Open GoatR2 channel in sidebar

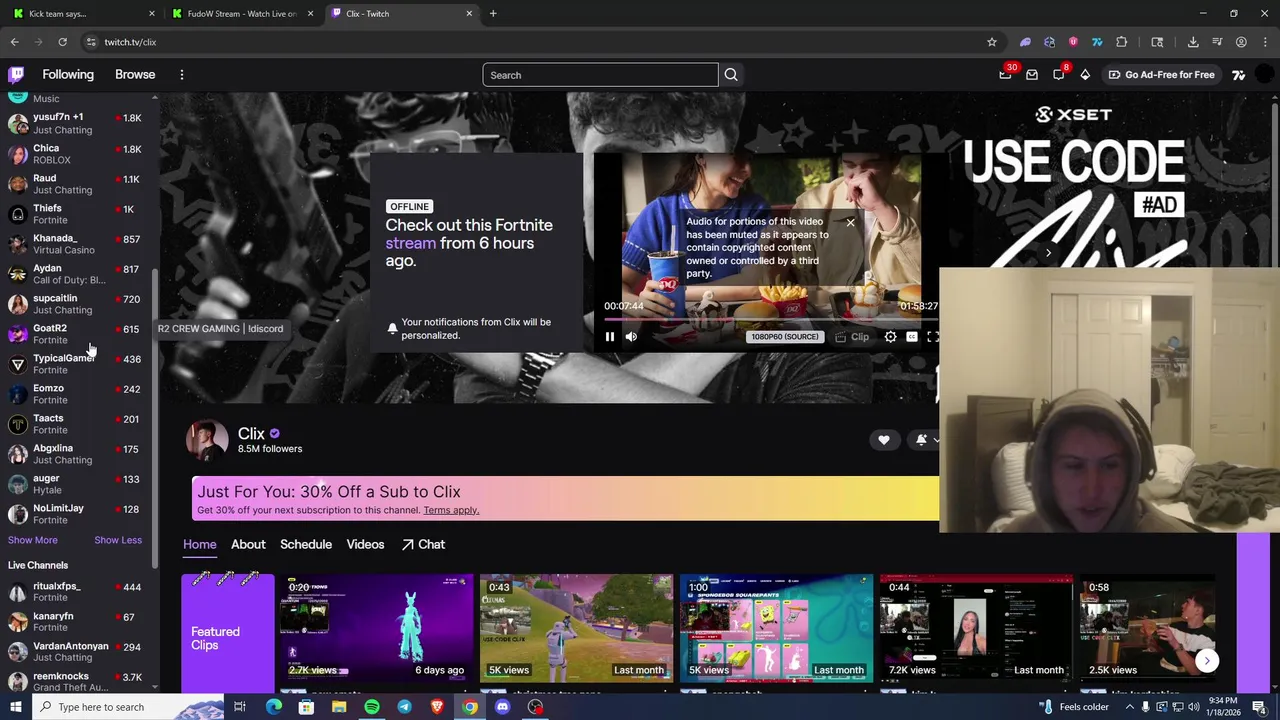point(76,334)
